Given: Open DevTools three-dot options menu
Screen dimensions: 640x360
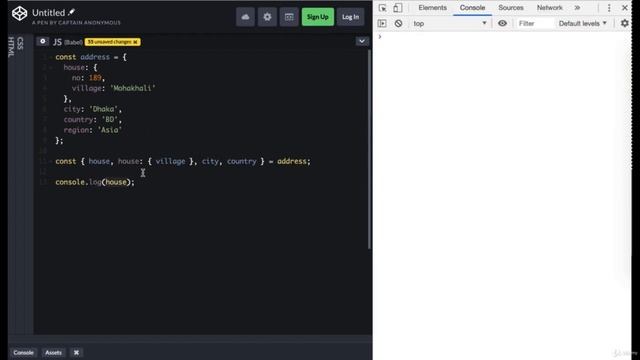Looking at the screenshot, I should pyautogui.click(x=609, y=8).
